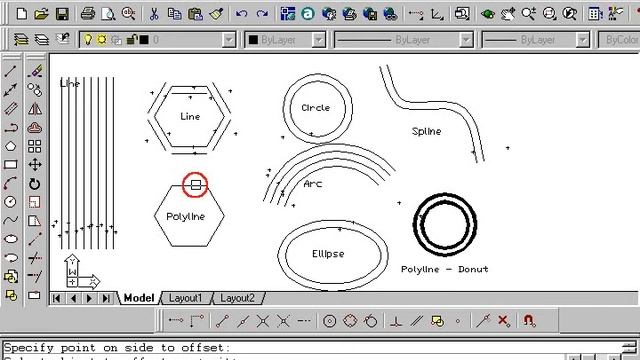Click layer 0 black color swatch

click(144, 40)
